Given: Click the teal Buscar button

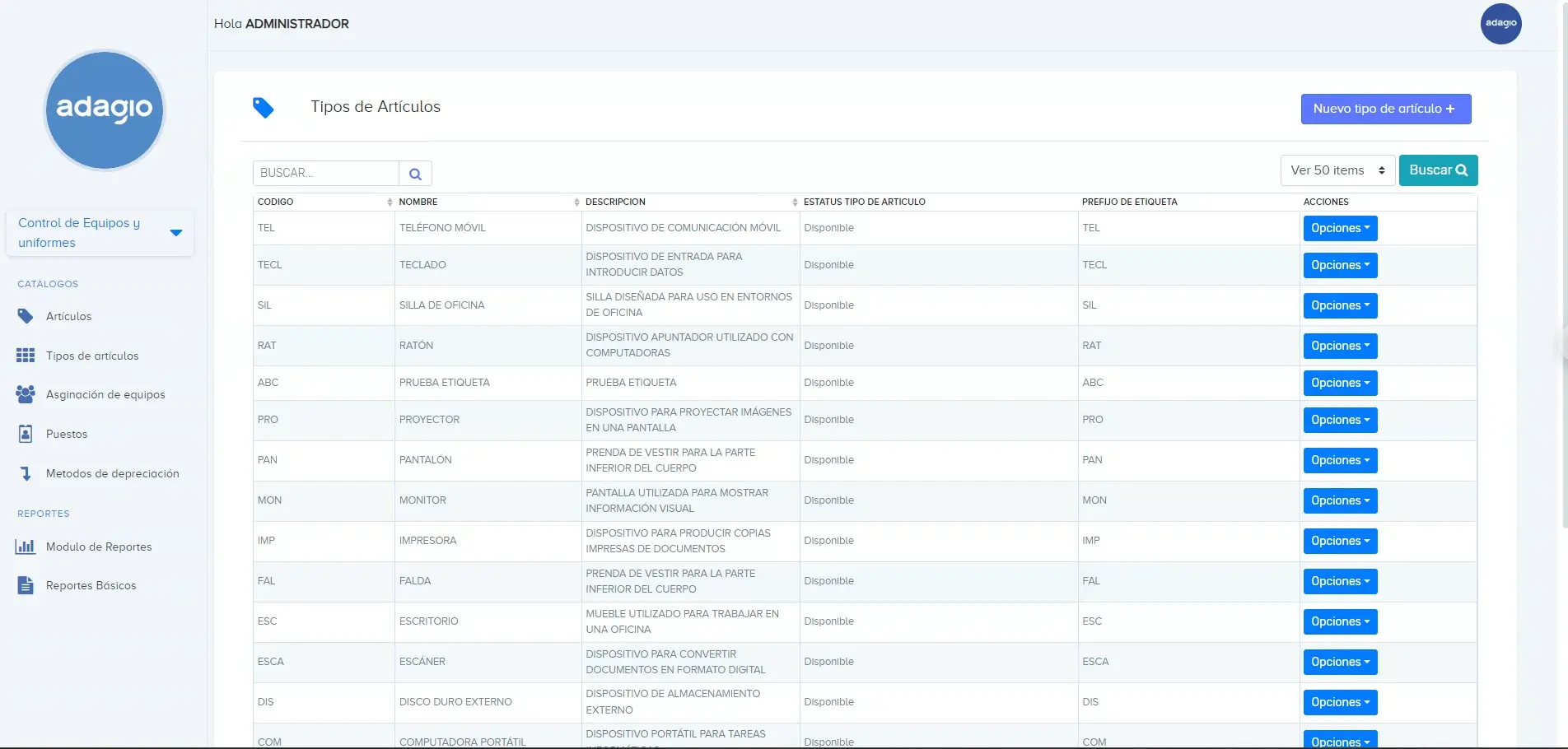Looking at the screenshot, I should tap(1438, 170).
